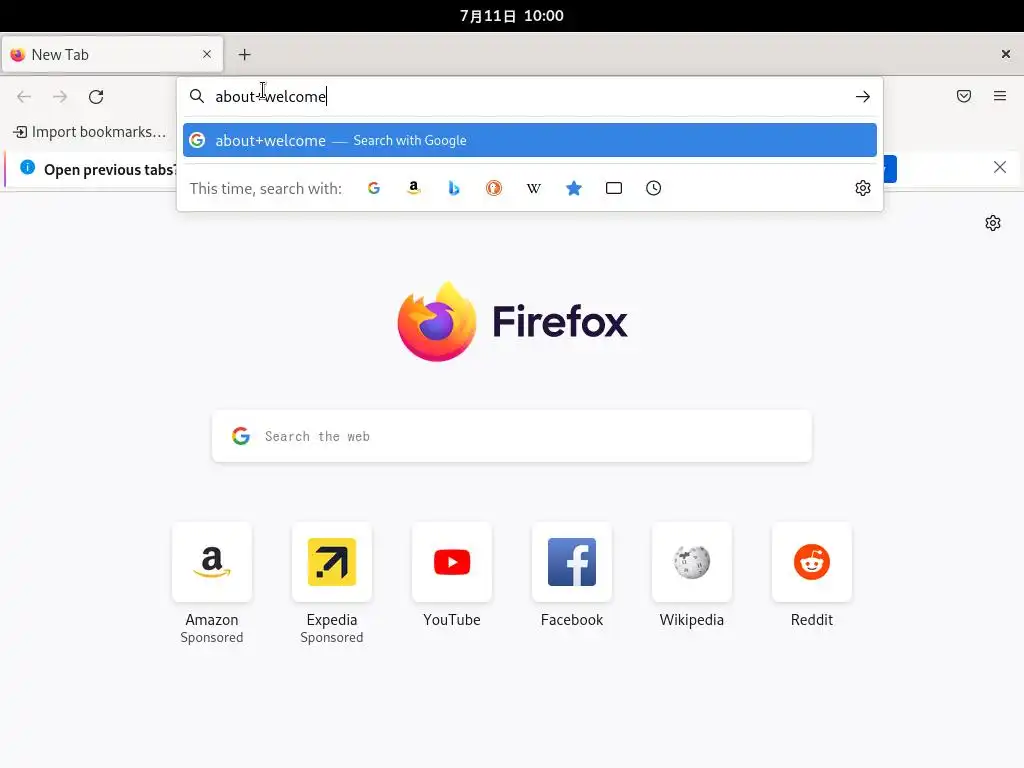Search this time with Bing icon

454,188
